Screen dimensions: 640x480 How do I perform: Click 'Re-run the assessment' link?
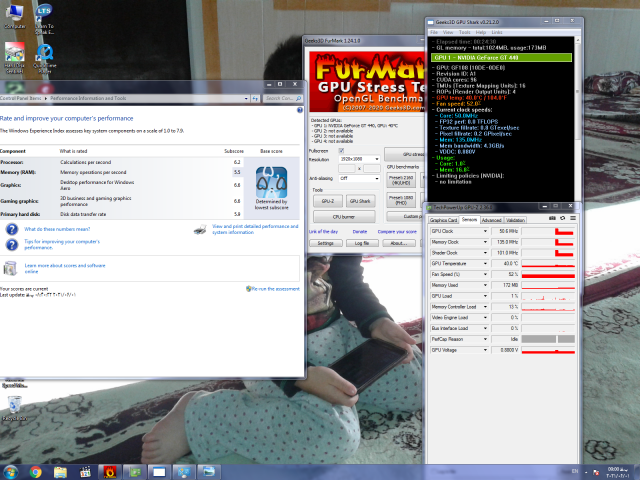(x=272, y=287)
